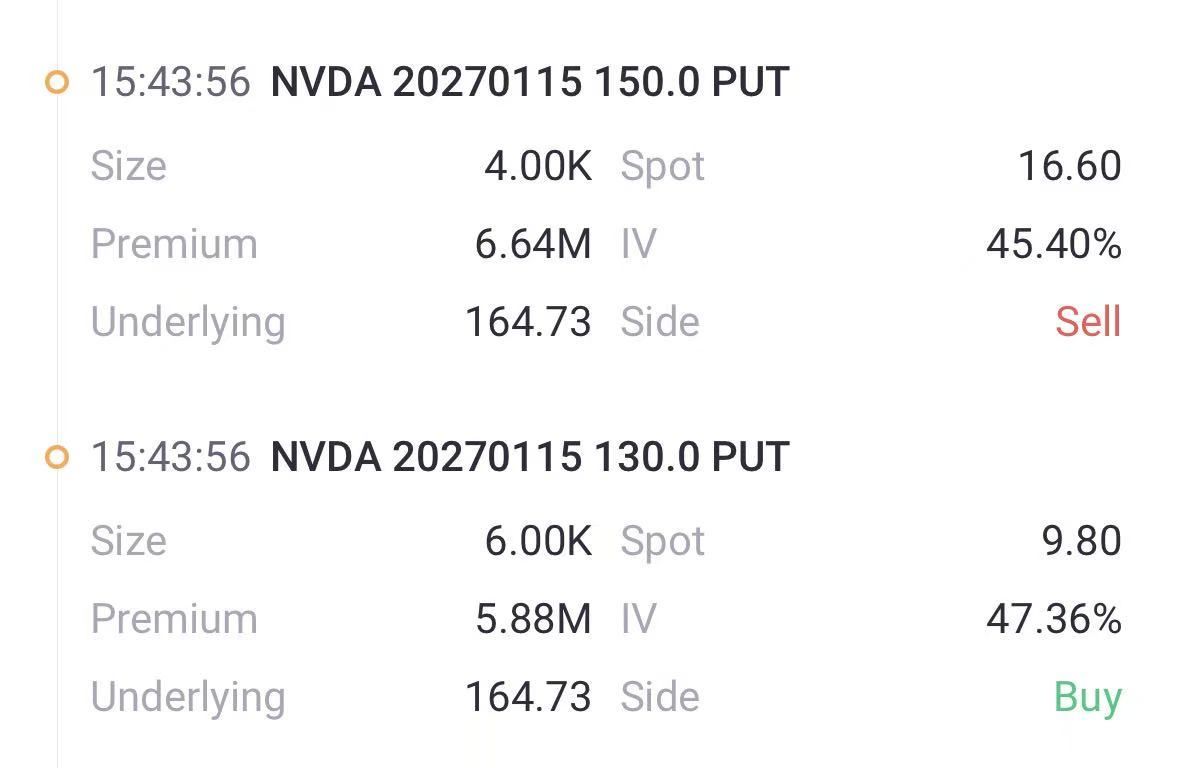1179x768 pixels.
Task: Click the IV label in the 130.0 PUT trade
Action: coord(638,619)
